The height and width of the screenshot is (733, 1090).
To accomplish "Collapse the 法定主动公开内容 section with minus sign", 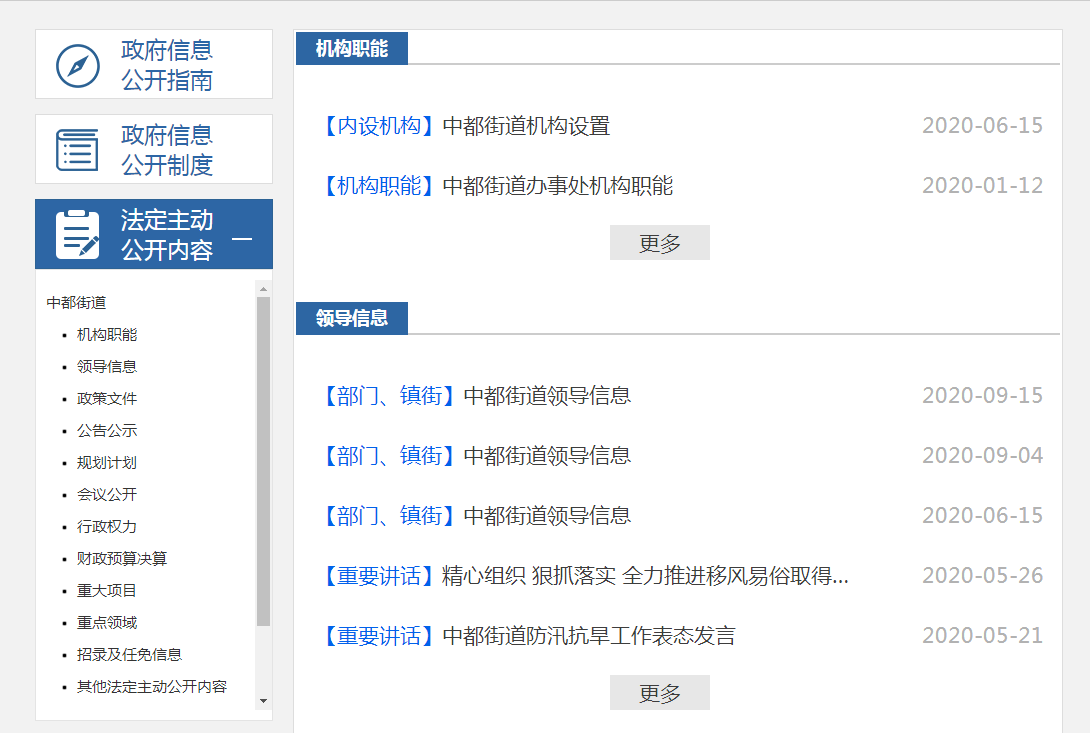I will tap(242, 239).
